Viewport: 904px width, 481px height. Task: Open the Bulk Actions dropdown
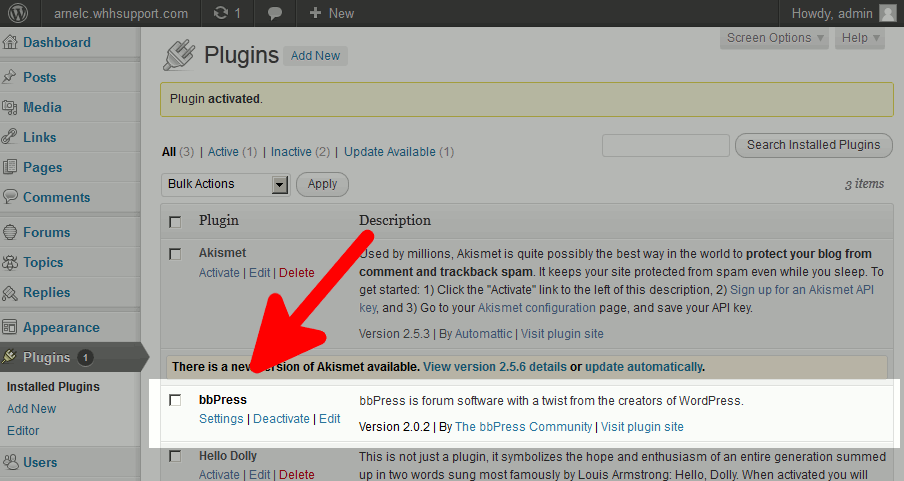click(225, 184)
